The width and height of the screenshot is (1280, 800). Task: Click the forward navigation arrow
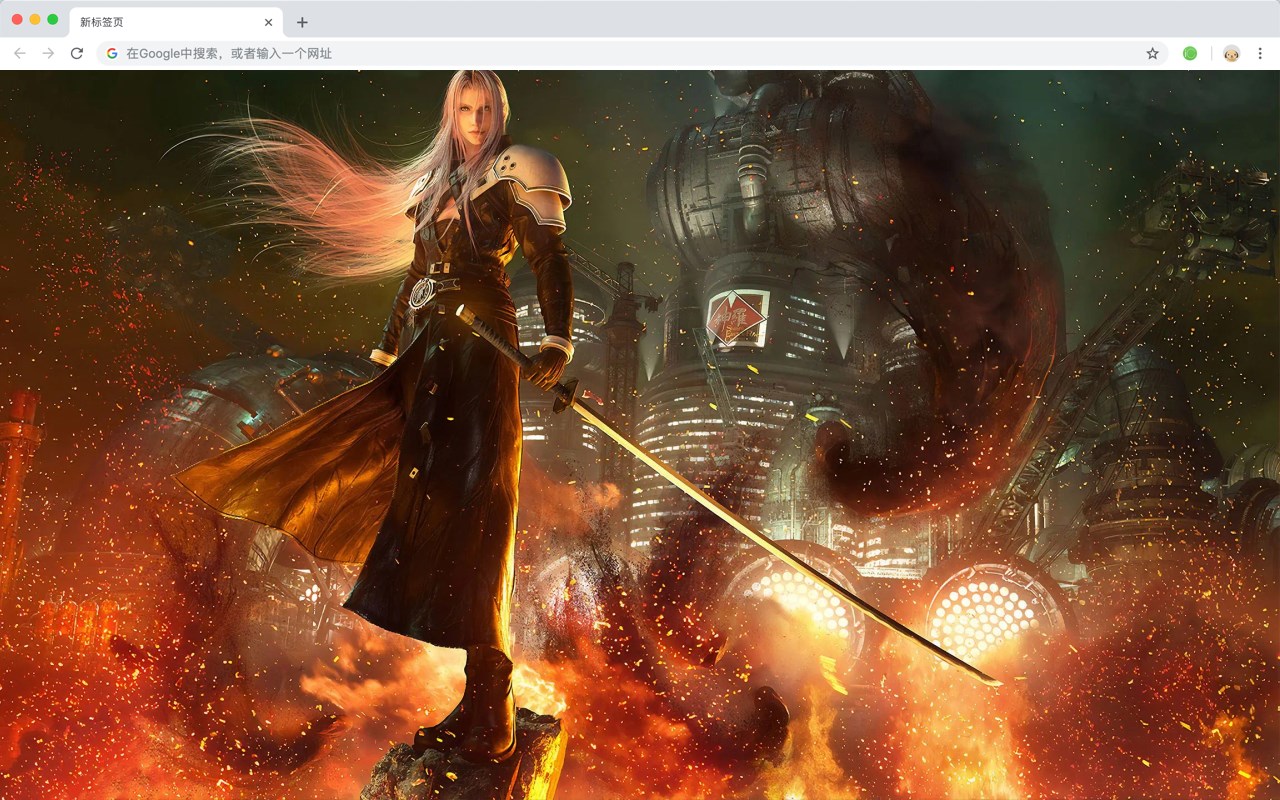(x=48, y=53)
